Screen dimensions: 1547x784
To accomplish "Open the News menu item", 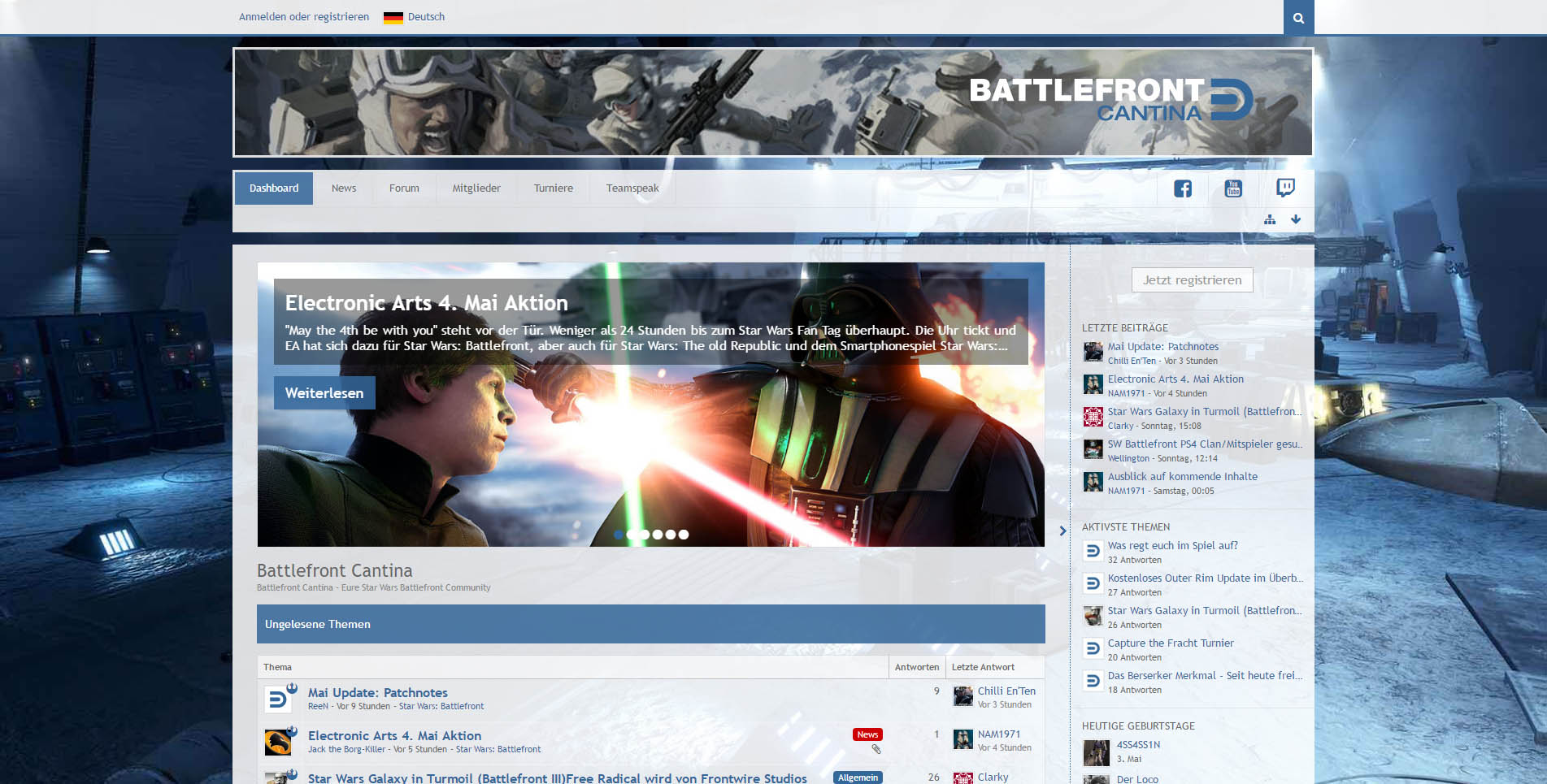I will (x=344, y=188).
